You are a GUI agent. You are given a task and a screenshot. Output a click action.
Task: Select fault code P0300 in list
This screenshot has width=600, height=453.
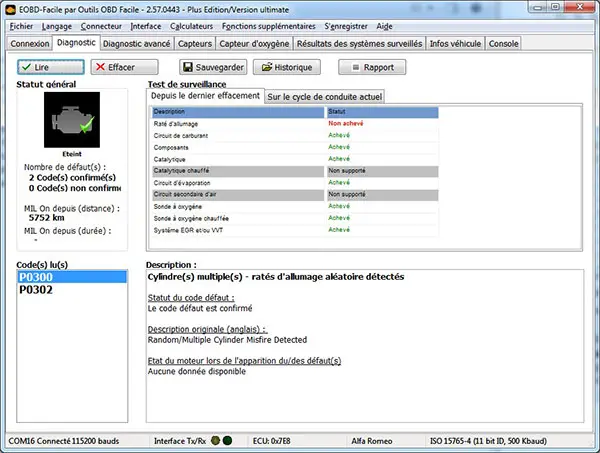(36, 277)
